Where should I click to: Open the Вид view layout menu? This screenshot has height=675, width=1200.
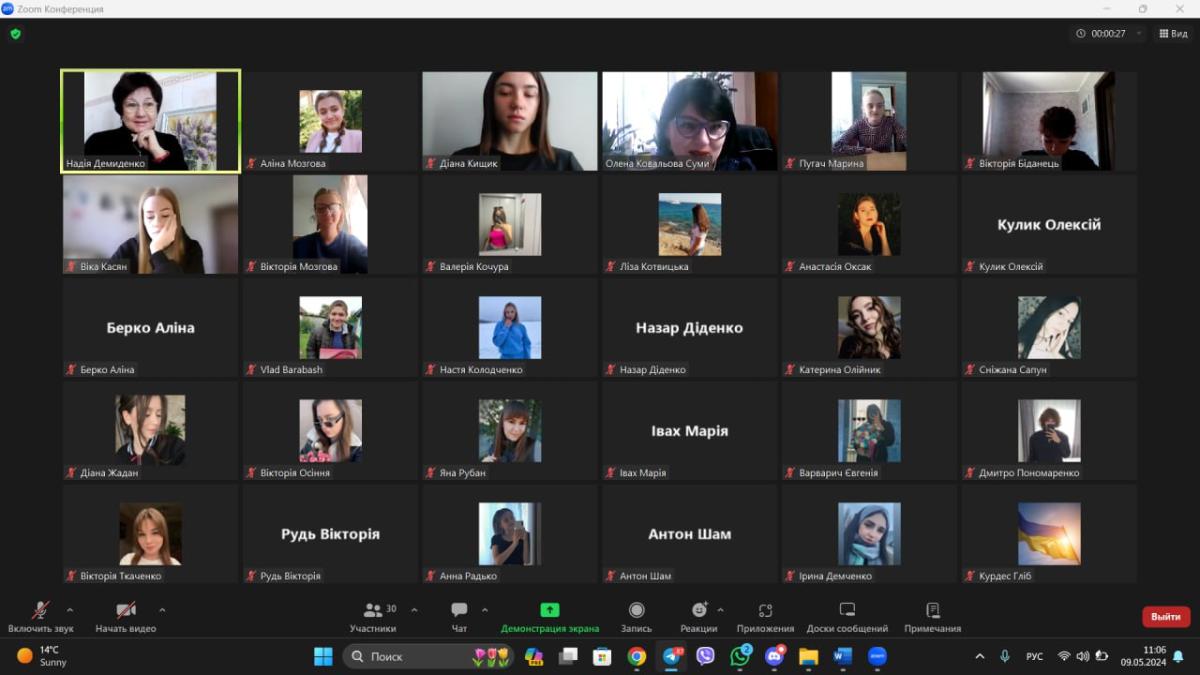[1174, 33]
